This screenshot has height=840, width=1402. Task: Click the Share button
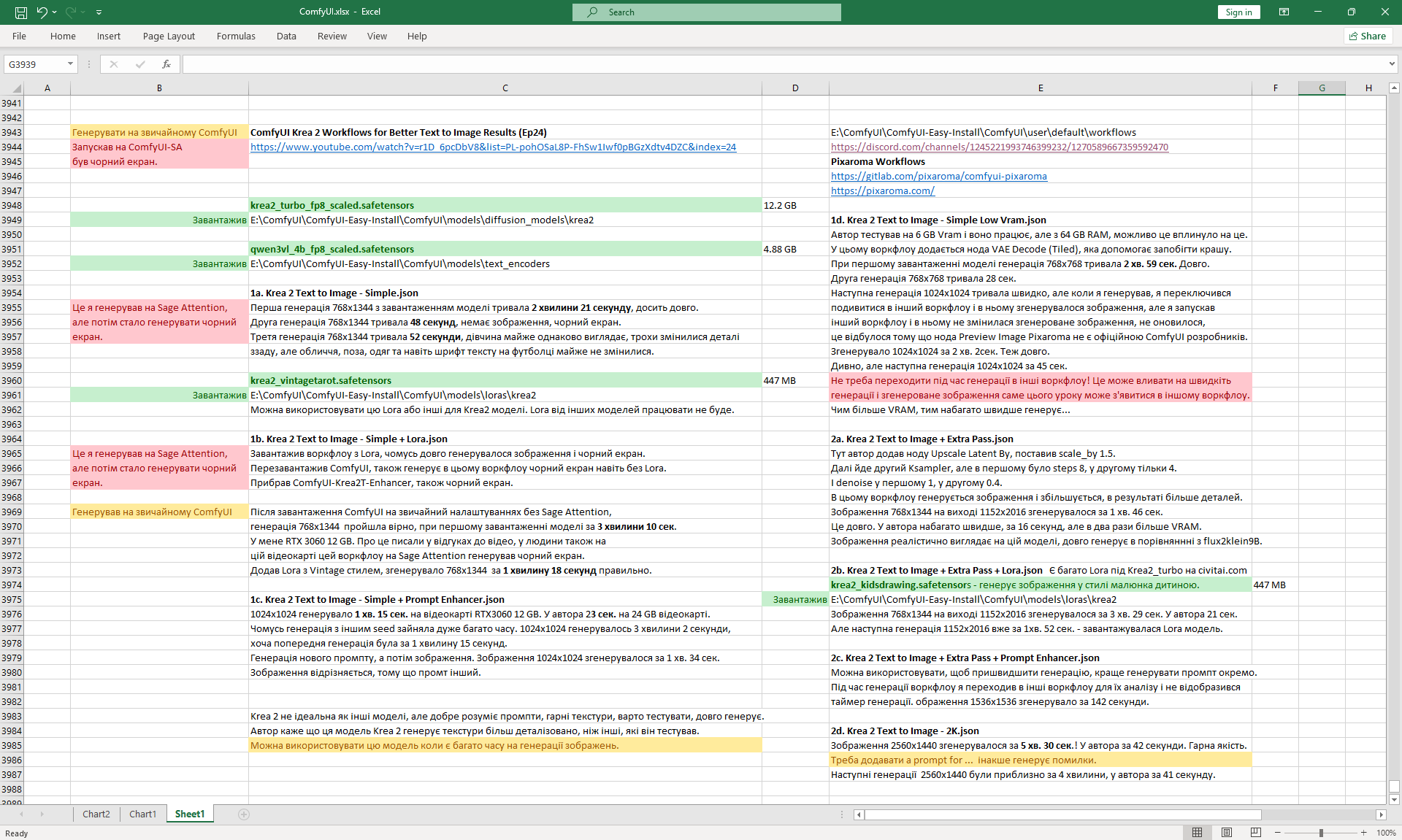click(x=1368, y=36)
